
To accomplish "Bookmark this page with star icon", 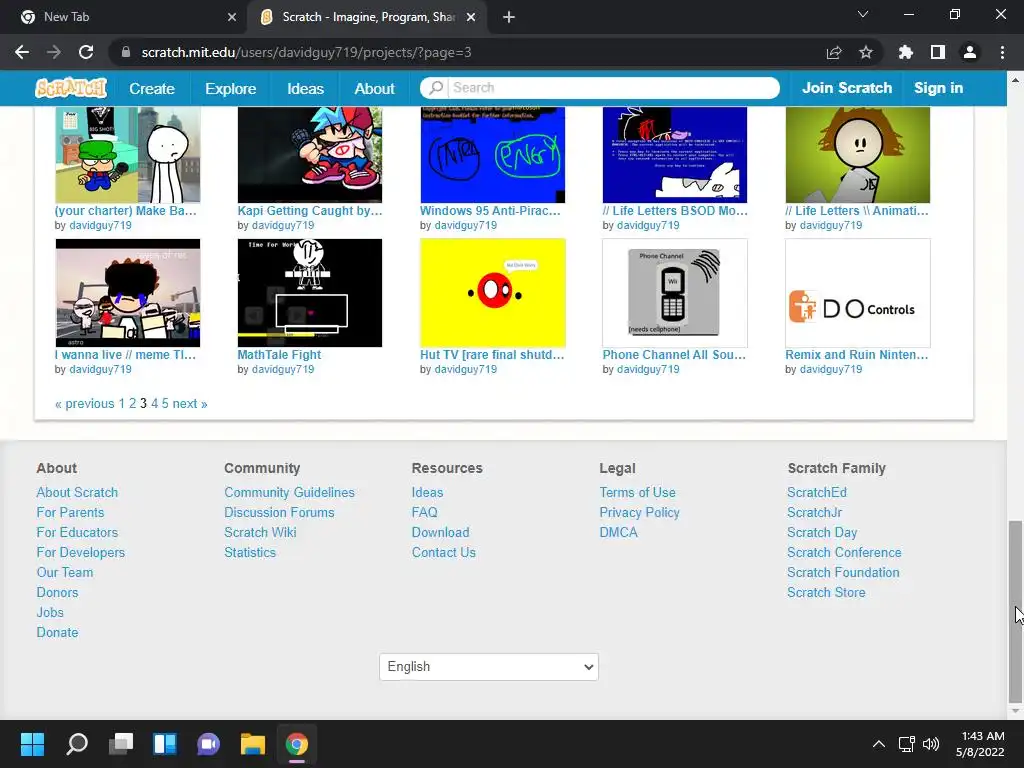I will pos(866,52).
